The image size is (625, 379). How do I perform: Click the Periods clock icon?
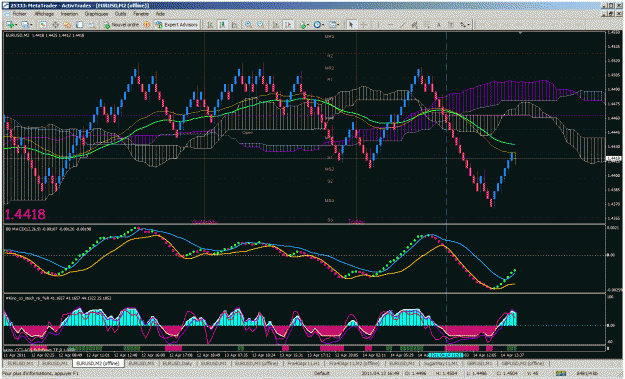(317, 25)
